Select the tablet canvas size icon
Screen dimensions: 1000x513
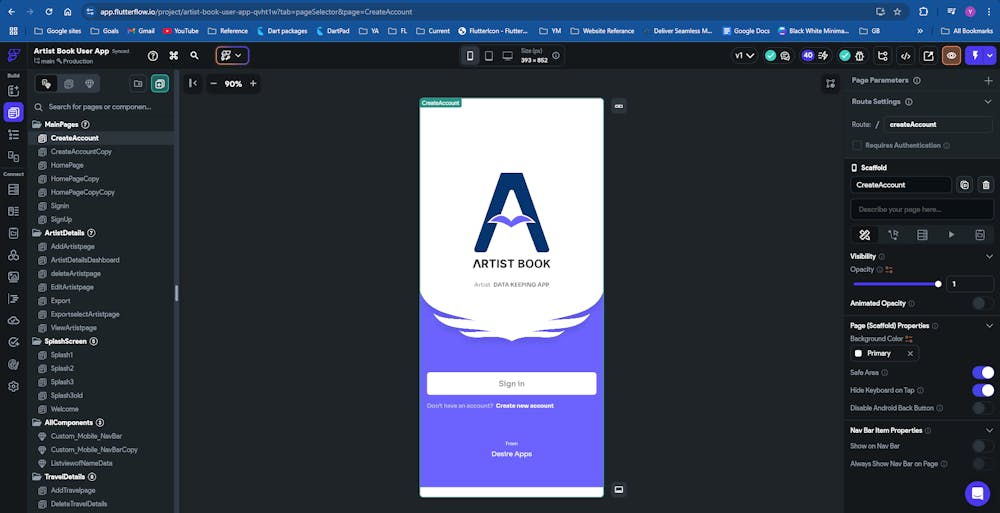489,56
